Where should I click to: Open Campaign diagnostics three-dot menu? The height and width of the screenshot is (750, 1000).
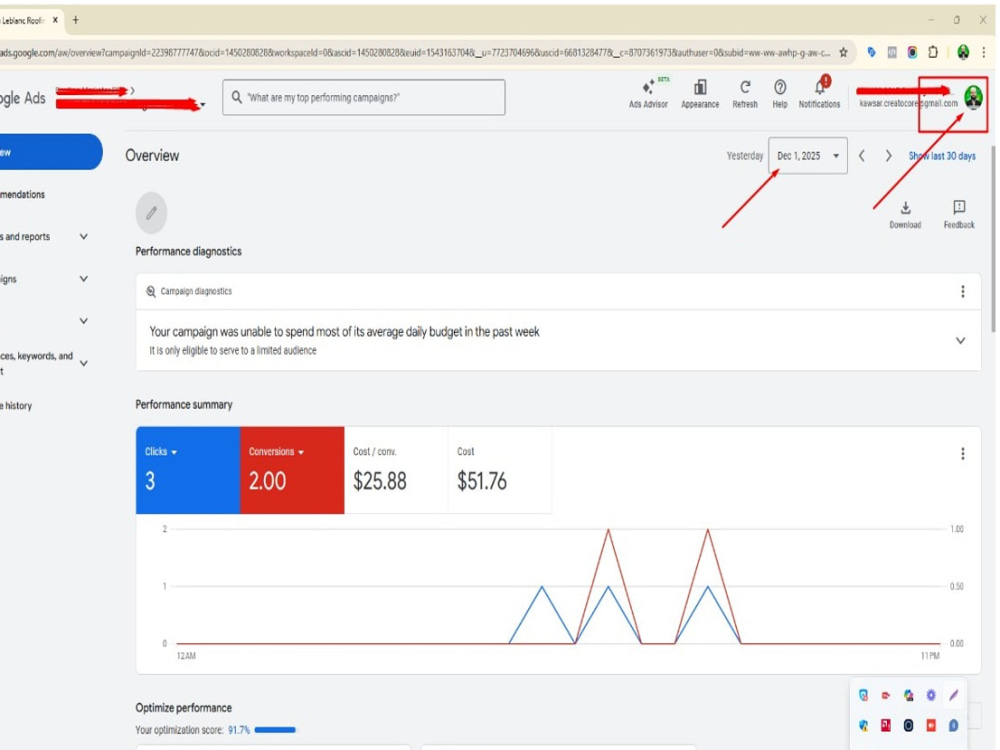(962, 291)
